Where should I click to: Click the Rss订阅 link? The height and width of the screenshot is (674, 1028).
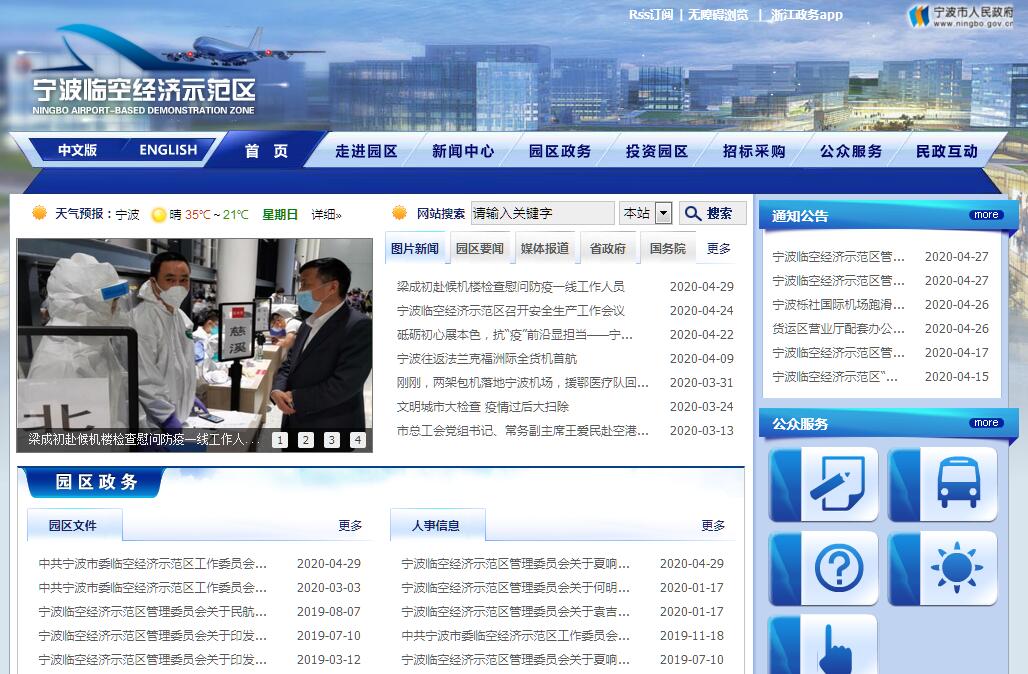pyautogui.click(x=650, y=14)
